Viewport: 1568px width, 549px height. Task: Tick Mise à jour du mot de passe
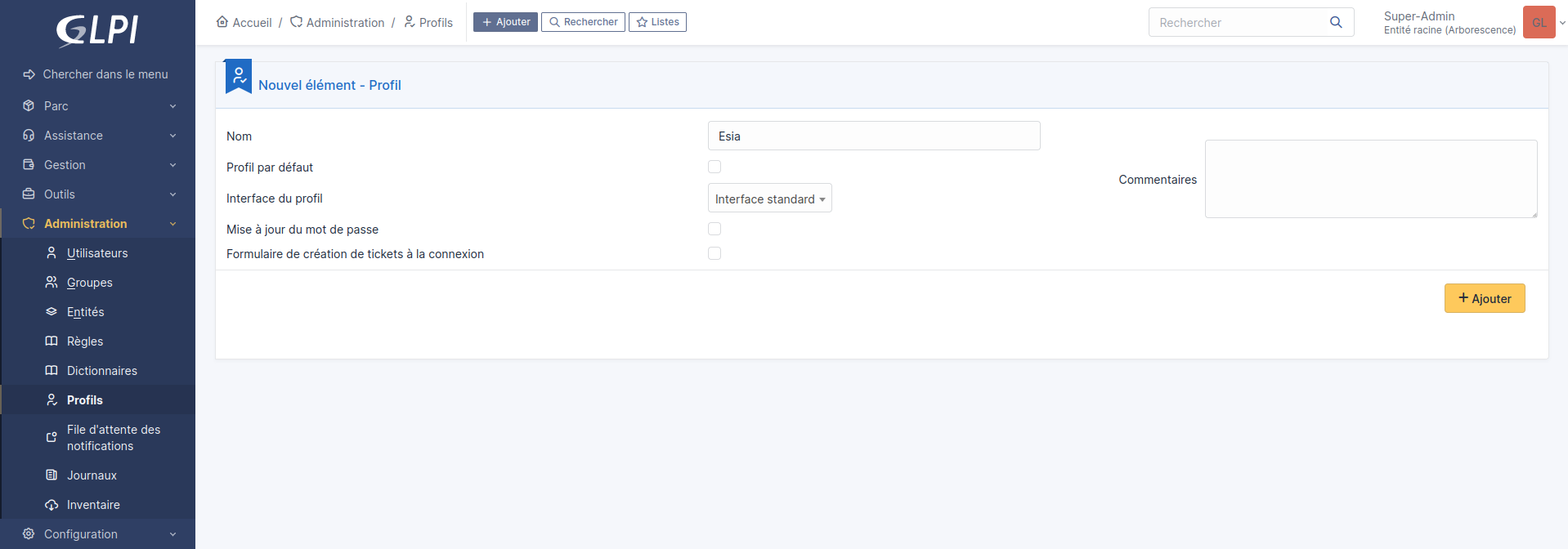[x=715, y=229]
